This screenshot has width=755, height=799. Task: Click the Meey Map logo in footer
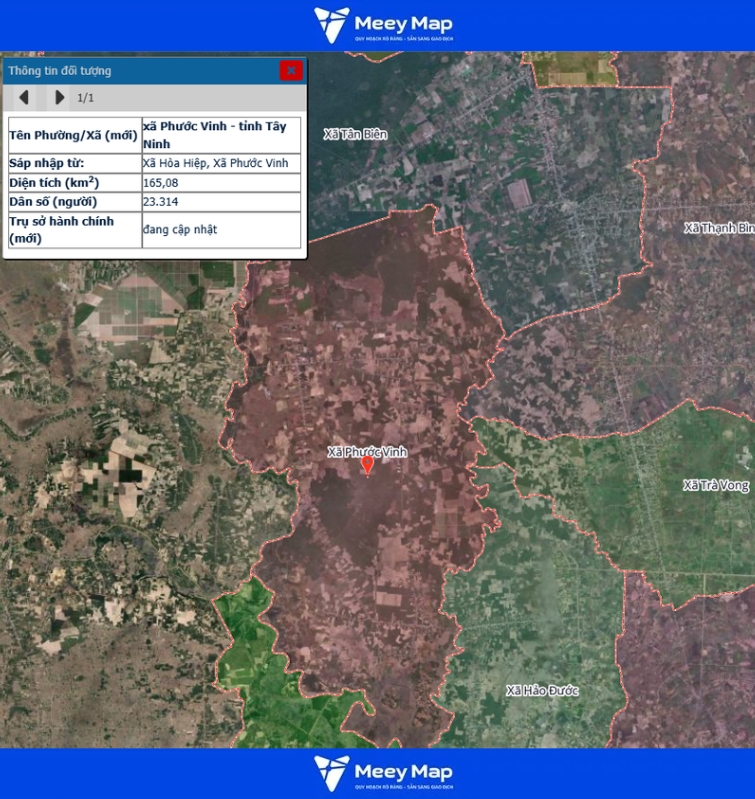pos(383,773)
